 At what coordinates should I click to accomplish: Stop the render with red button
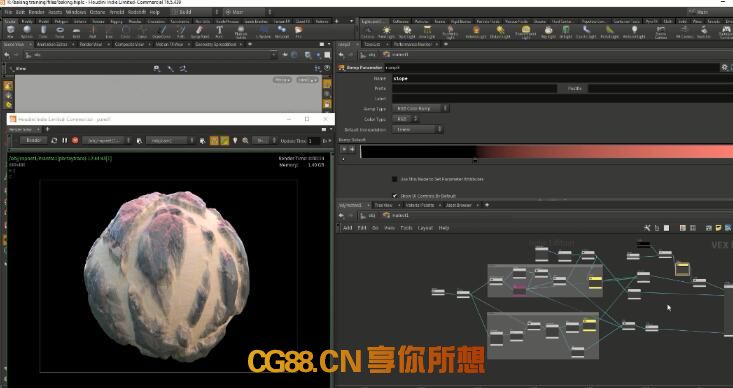click(x=75, y=140)
